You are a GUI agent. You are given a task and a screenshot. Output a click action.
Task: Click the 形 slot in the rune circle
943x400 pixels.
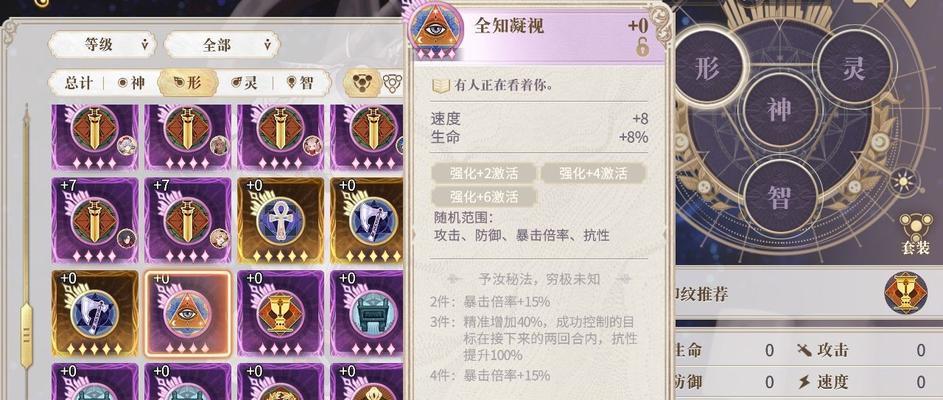706,68
